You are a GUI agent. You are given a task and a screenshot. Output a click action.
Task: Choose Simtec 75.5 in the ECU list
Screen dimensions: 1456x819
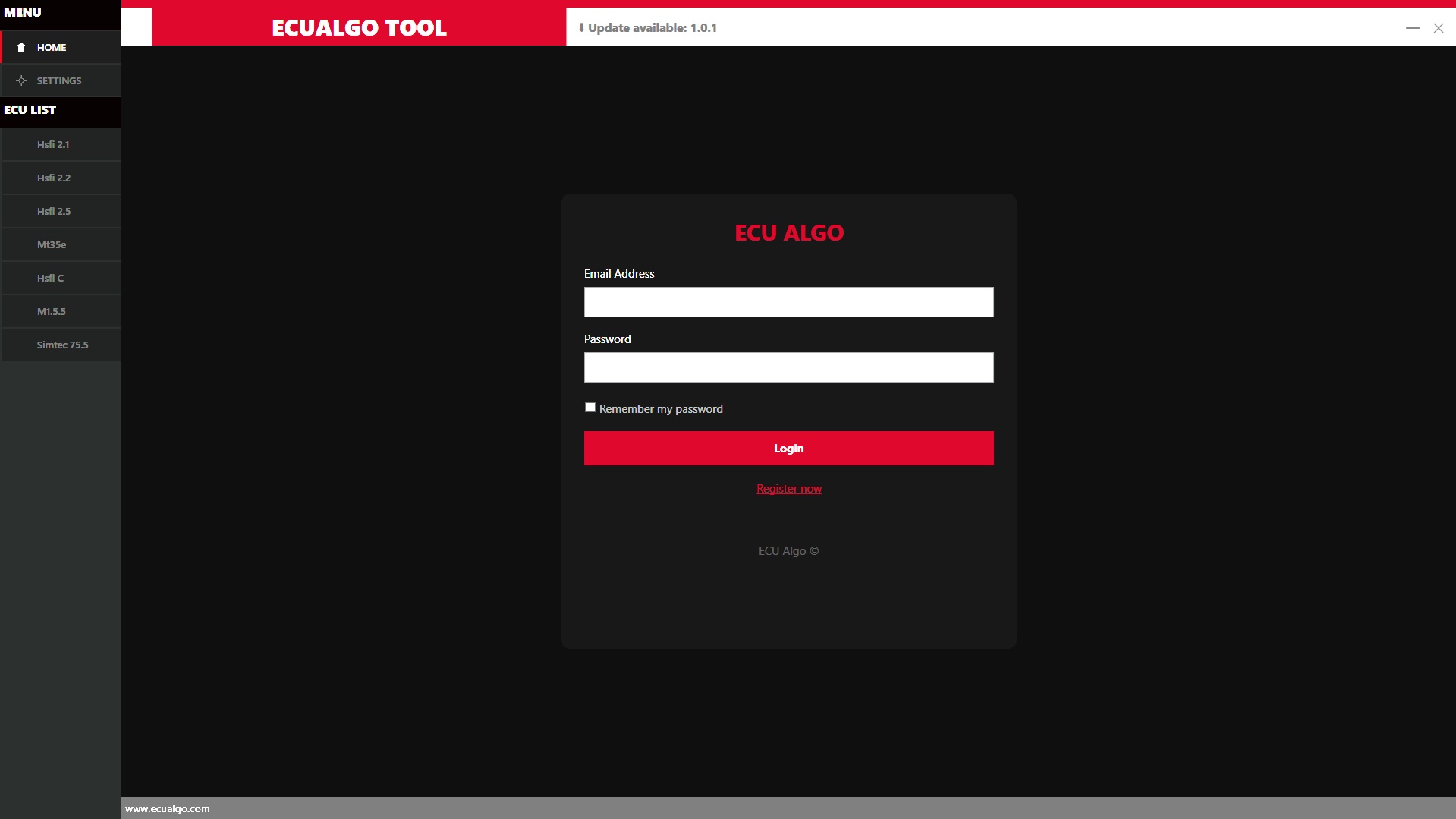pos(61,345)
